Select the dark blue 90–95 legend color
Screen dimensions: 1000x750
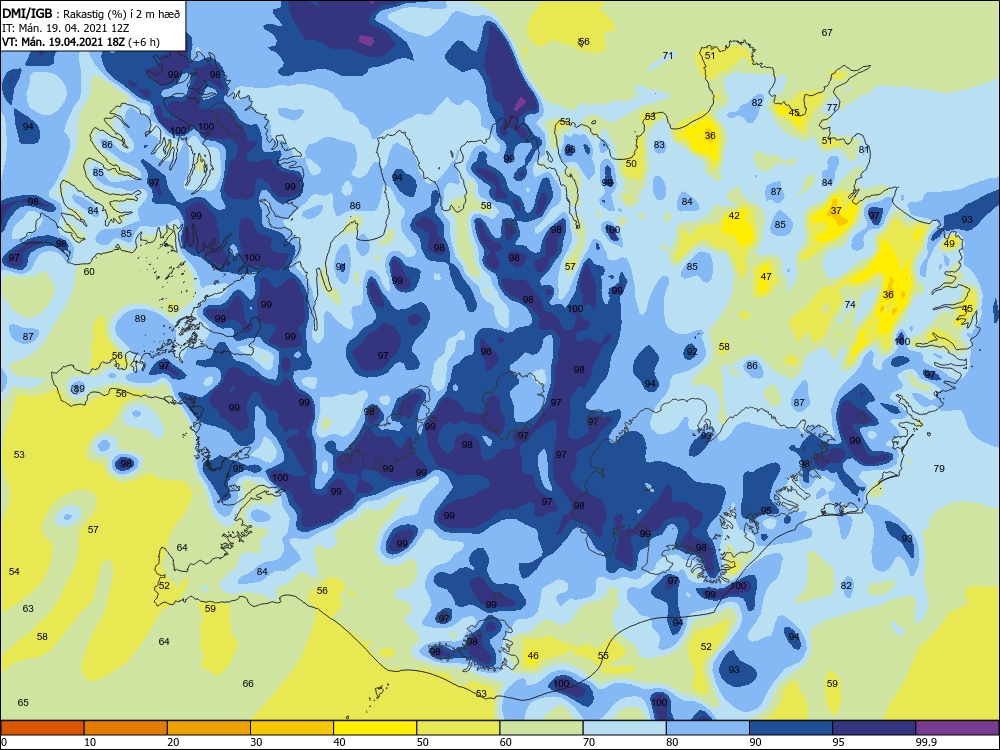791,728
